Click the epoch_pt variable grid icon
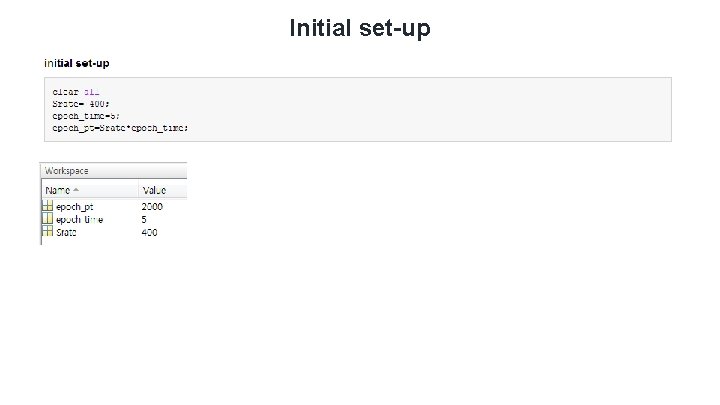The image size is (720, 405). point(47,206)
